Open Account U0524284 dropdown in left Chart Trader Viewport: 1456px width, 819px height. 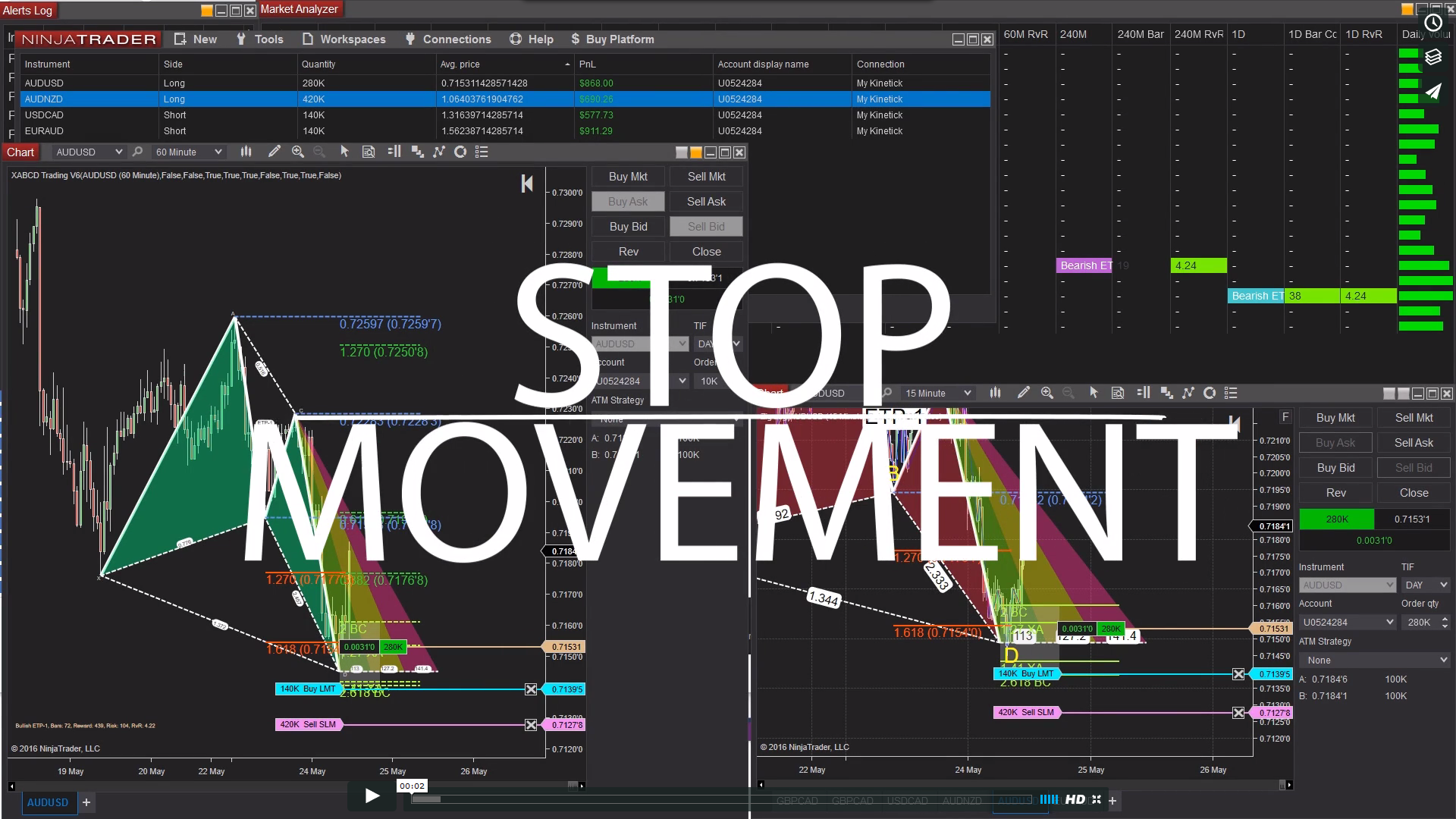click(x=640, y=381)
